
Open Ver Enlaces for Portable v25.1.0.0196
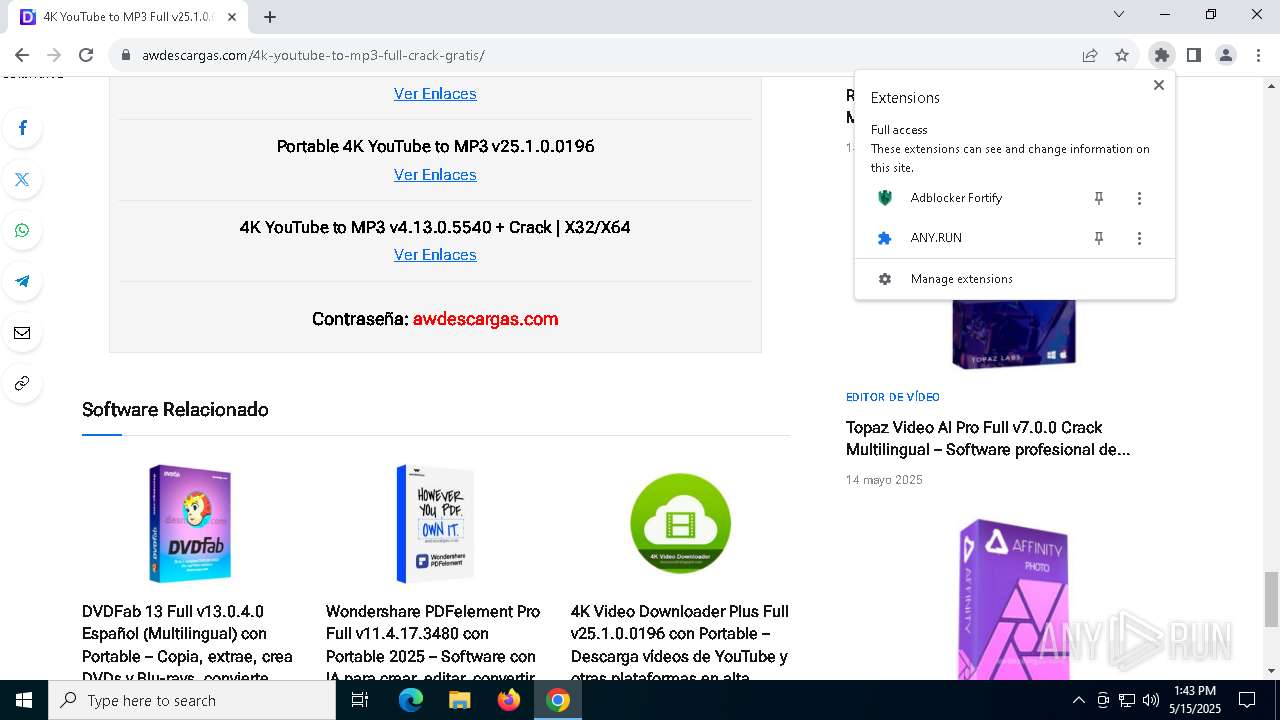click(x=435, y=175)
